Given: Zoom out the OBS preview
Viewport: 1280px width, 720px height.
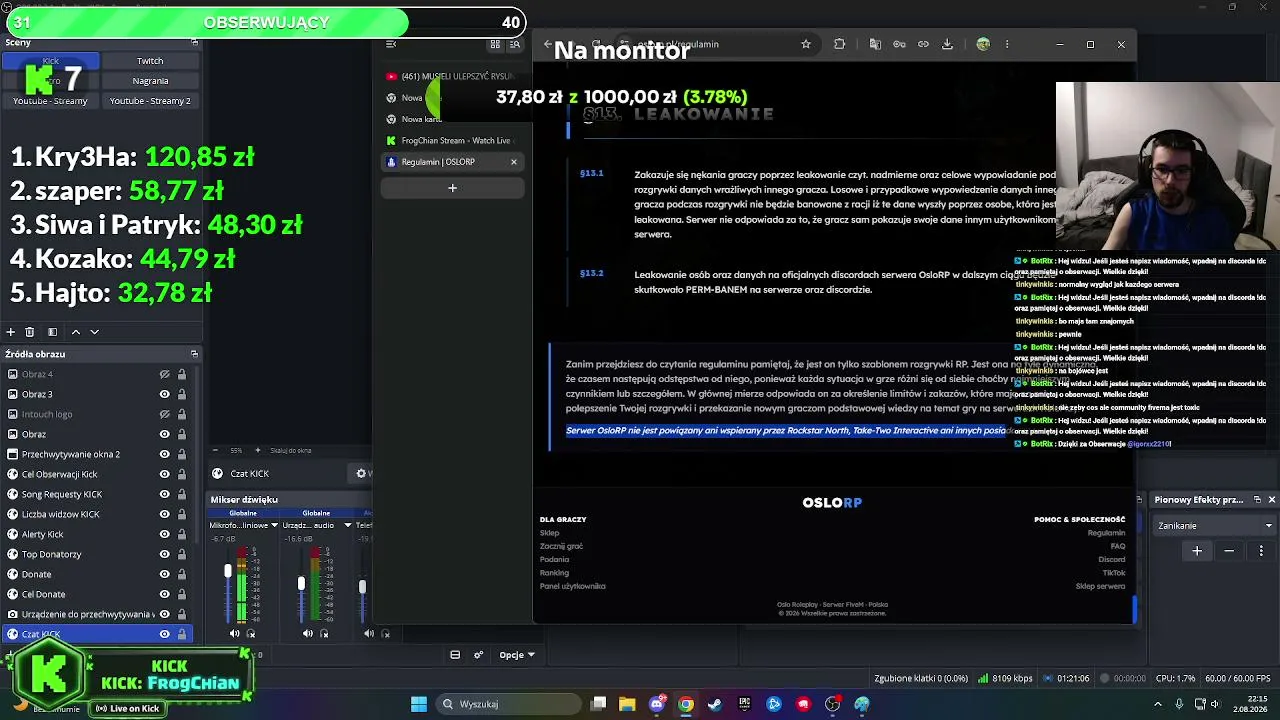Looking at the screenshot, I should 214,451.
